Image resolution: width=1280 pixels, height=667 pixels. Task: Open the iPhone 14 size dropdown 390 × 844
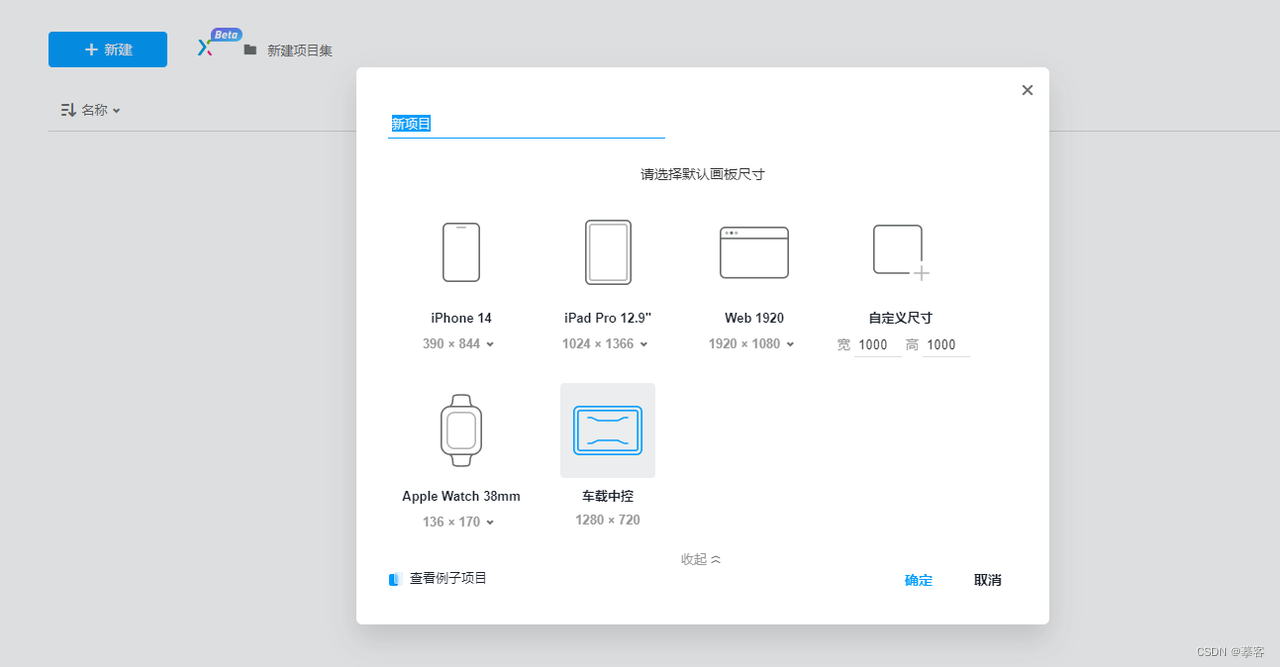click(x=458, y=344)
